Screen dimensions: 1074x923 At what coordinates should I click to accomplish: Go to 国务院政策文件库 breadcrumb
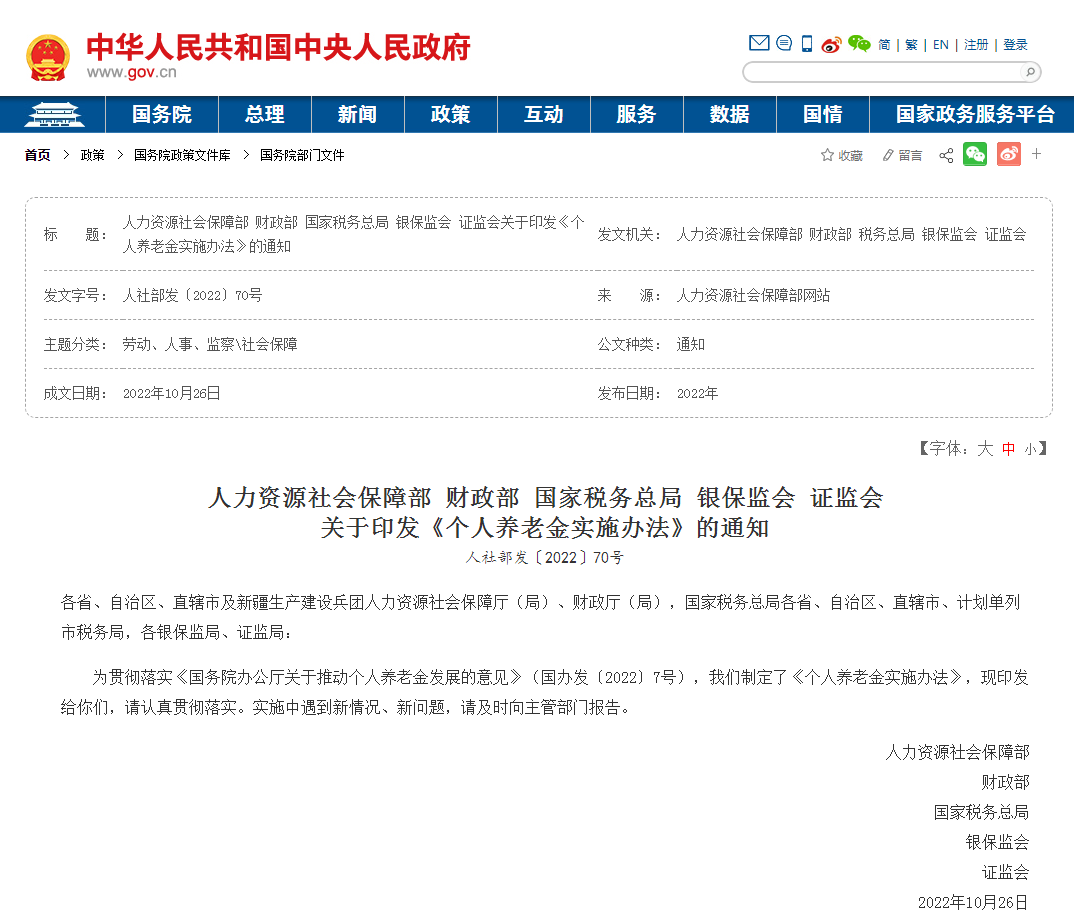coord(182,155)
